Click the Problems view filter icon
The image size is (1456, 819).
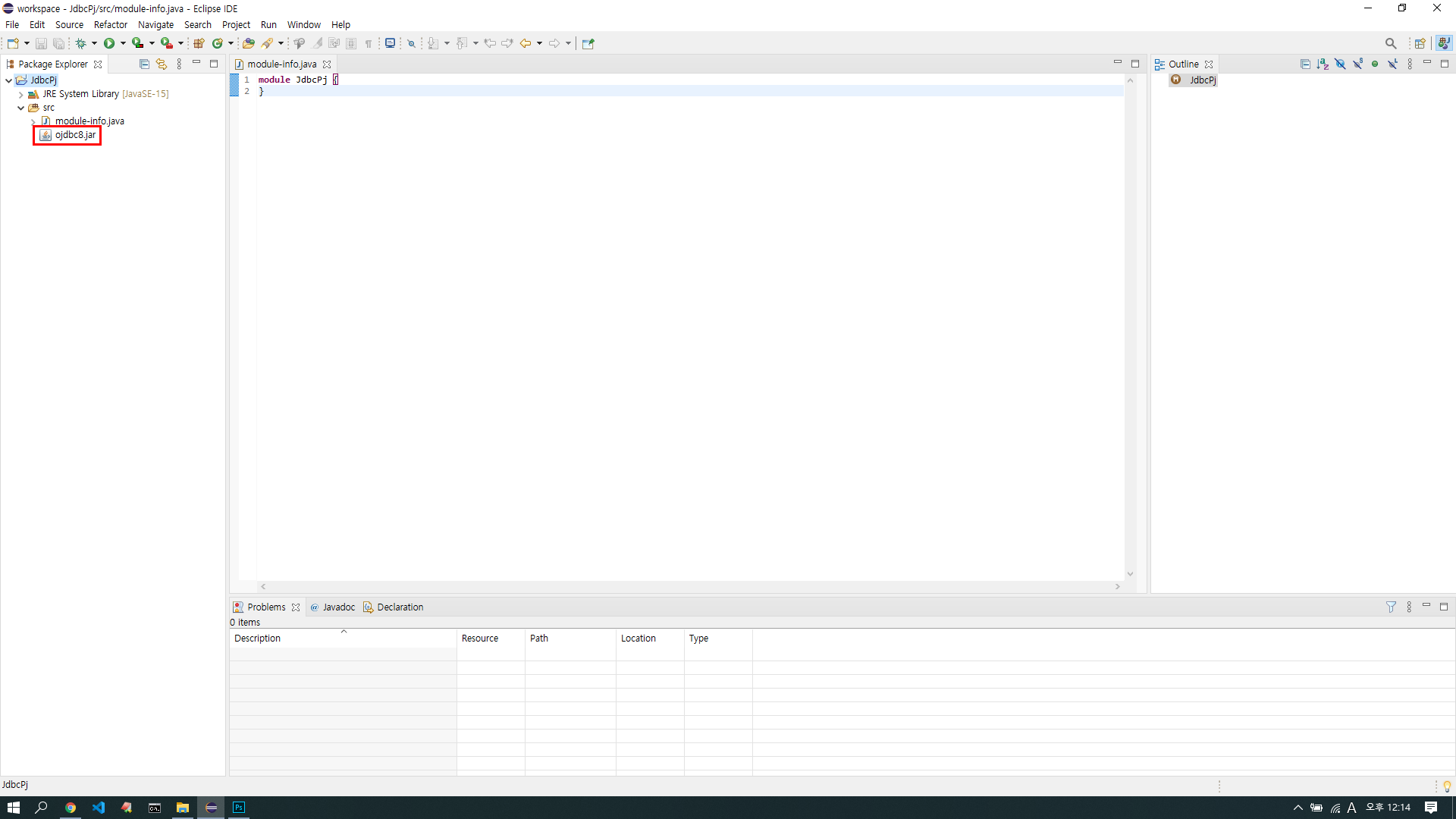[x=1391, y=607]
